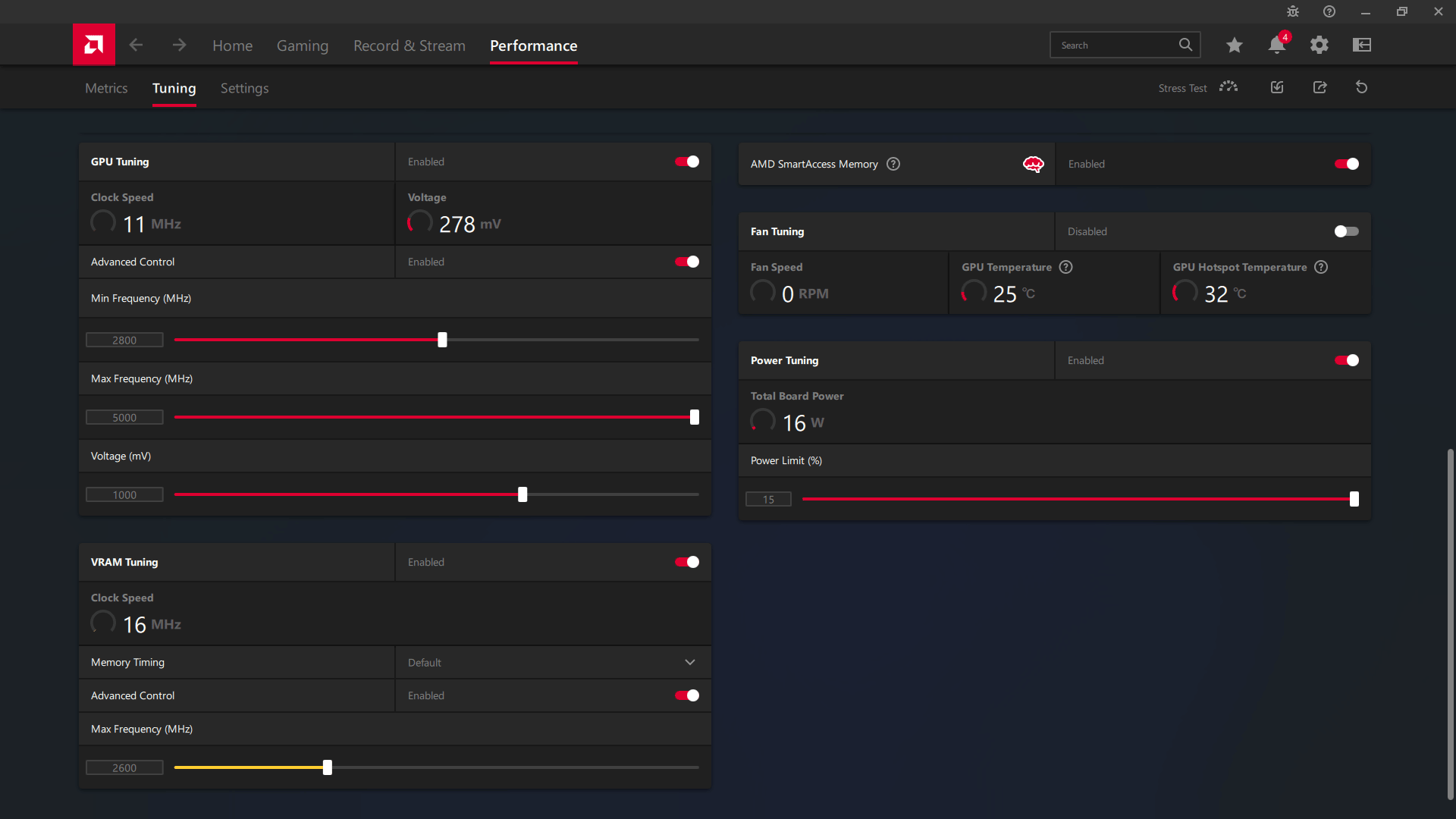Switch to the Metrics sub-tab

106,88
